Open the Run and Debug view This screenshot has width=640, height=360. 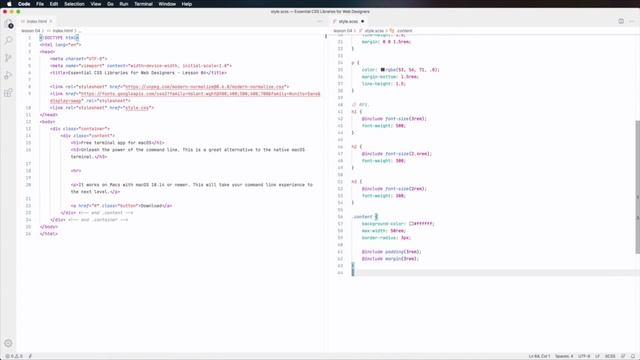point(9,76)
